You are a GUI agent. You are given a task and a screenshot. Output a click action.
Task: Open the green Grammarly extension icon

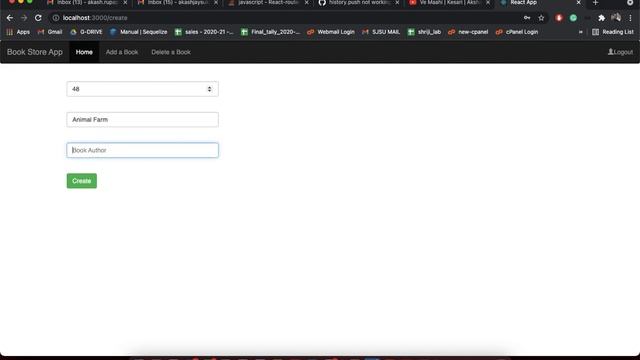coord(573,18)
